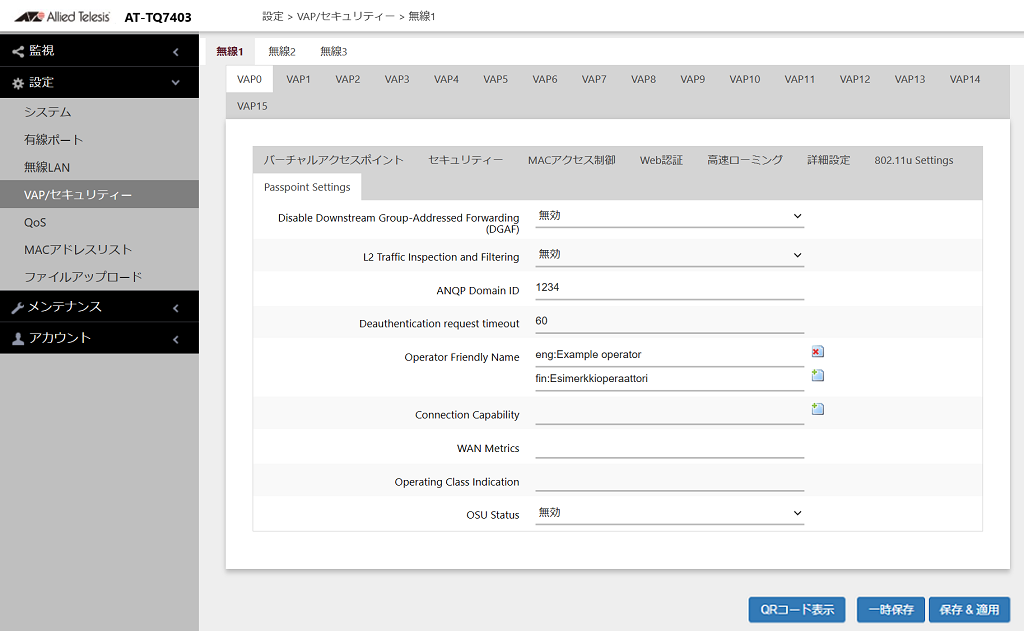Expand the メンテナンス menu

(99, 307)
